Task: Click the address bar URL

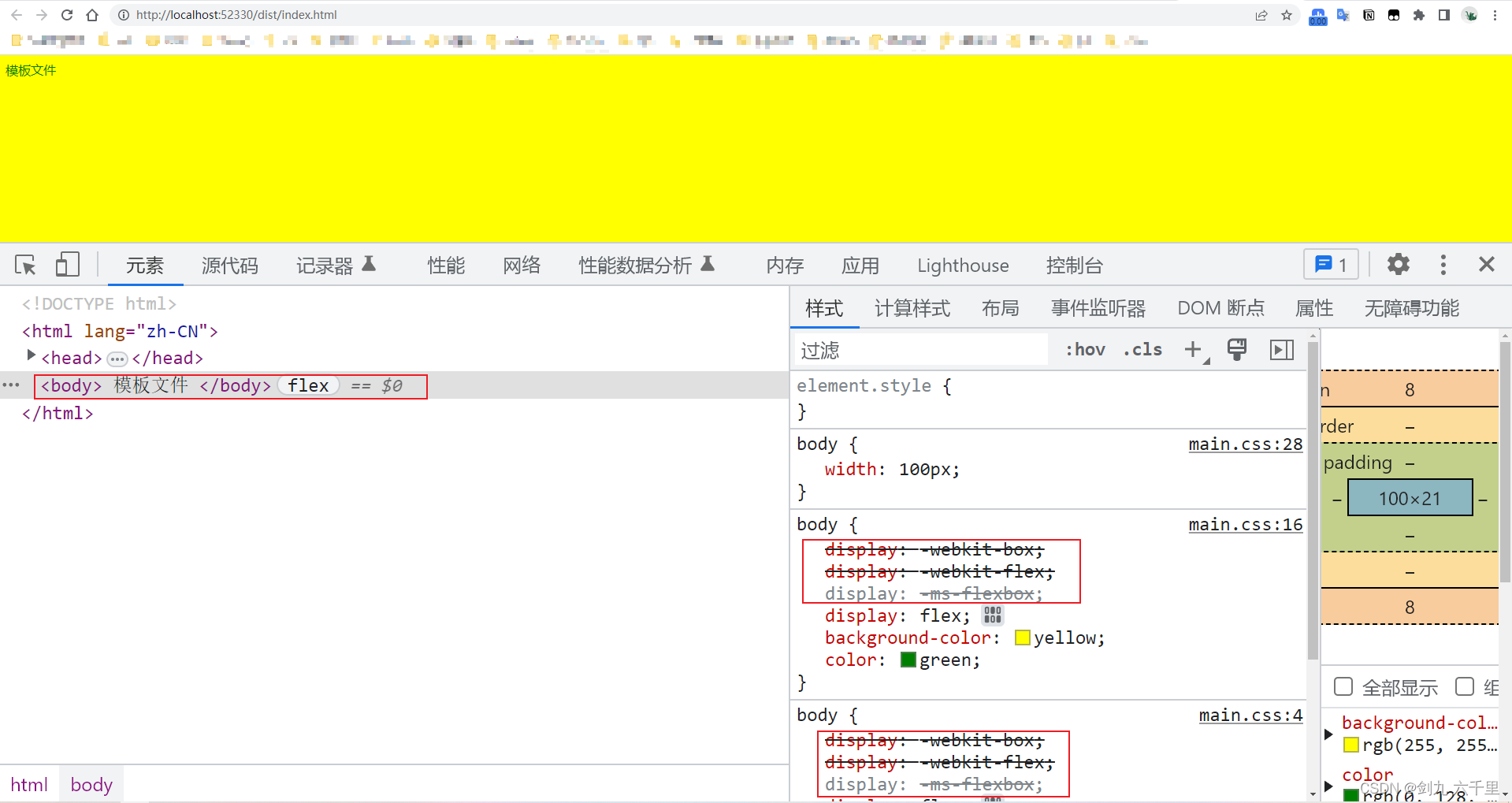Action: point(236,15)
